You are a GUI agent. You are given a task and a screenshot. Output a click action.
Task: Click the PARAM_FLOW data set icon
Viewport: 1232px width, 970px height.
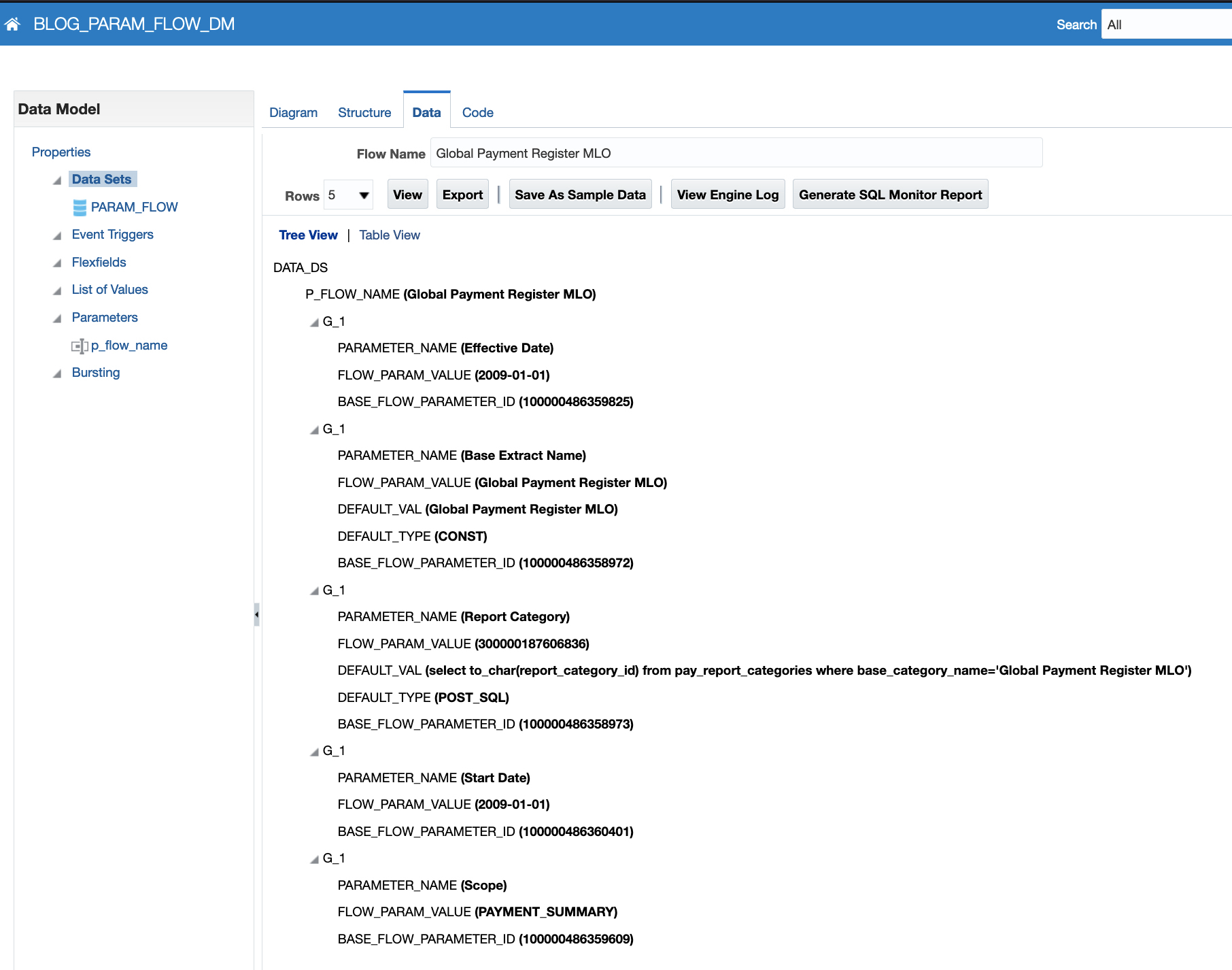click(x=80, y=207)
